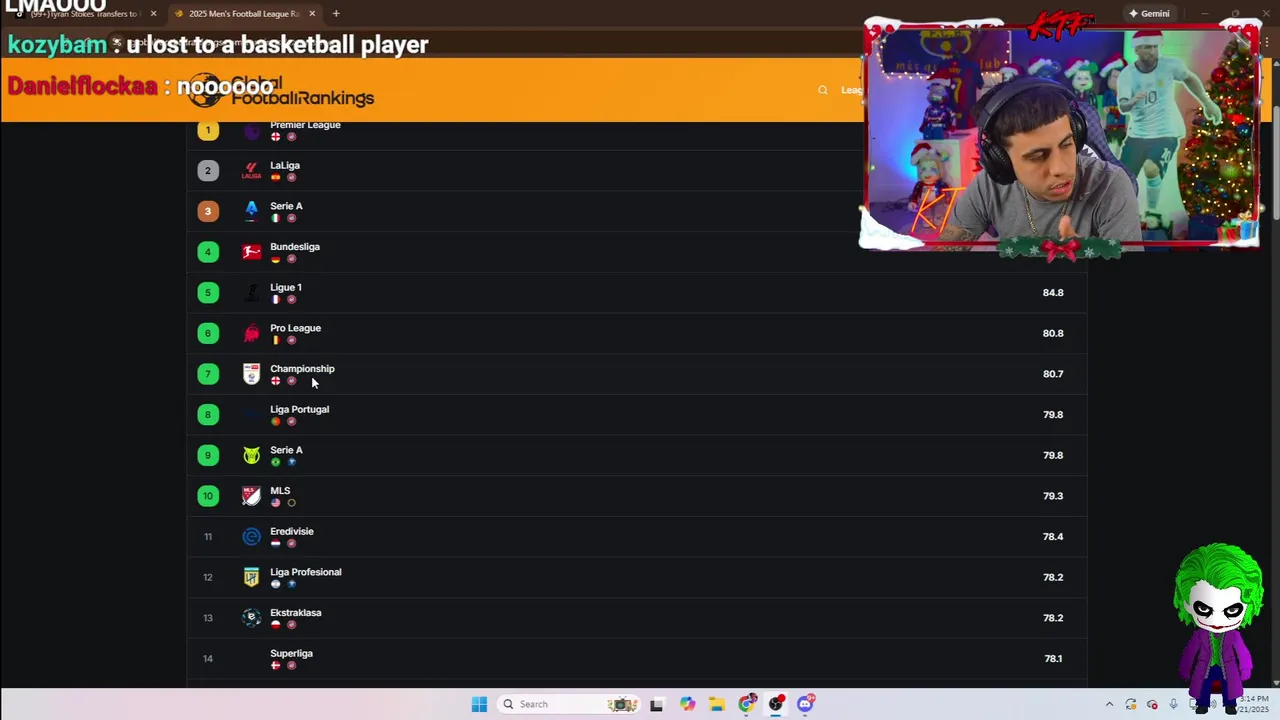Click the microphone icon in system tray

1173,704
